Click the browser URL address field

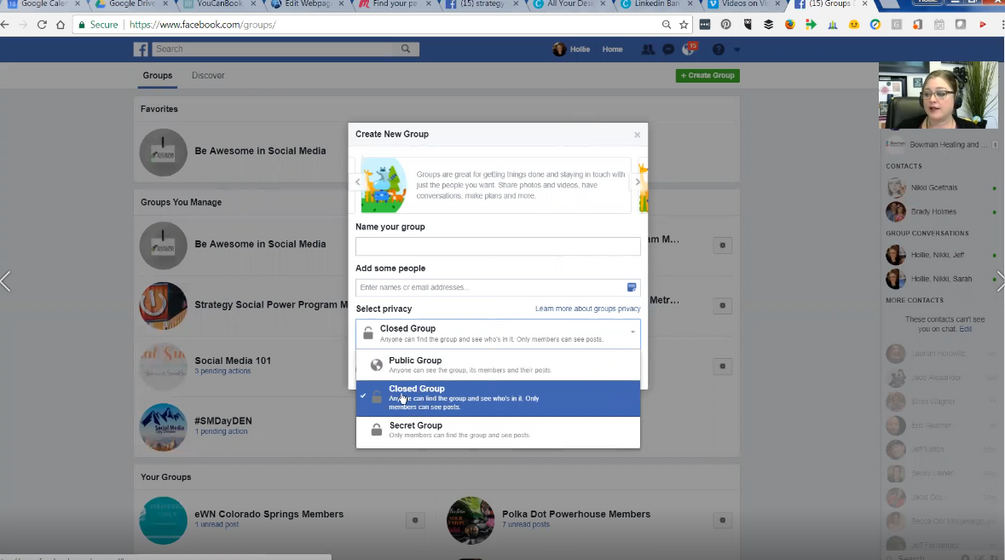(x=391, y=25)
